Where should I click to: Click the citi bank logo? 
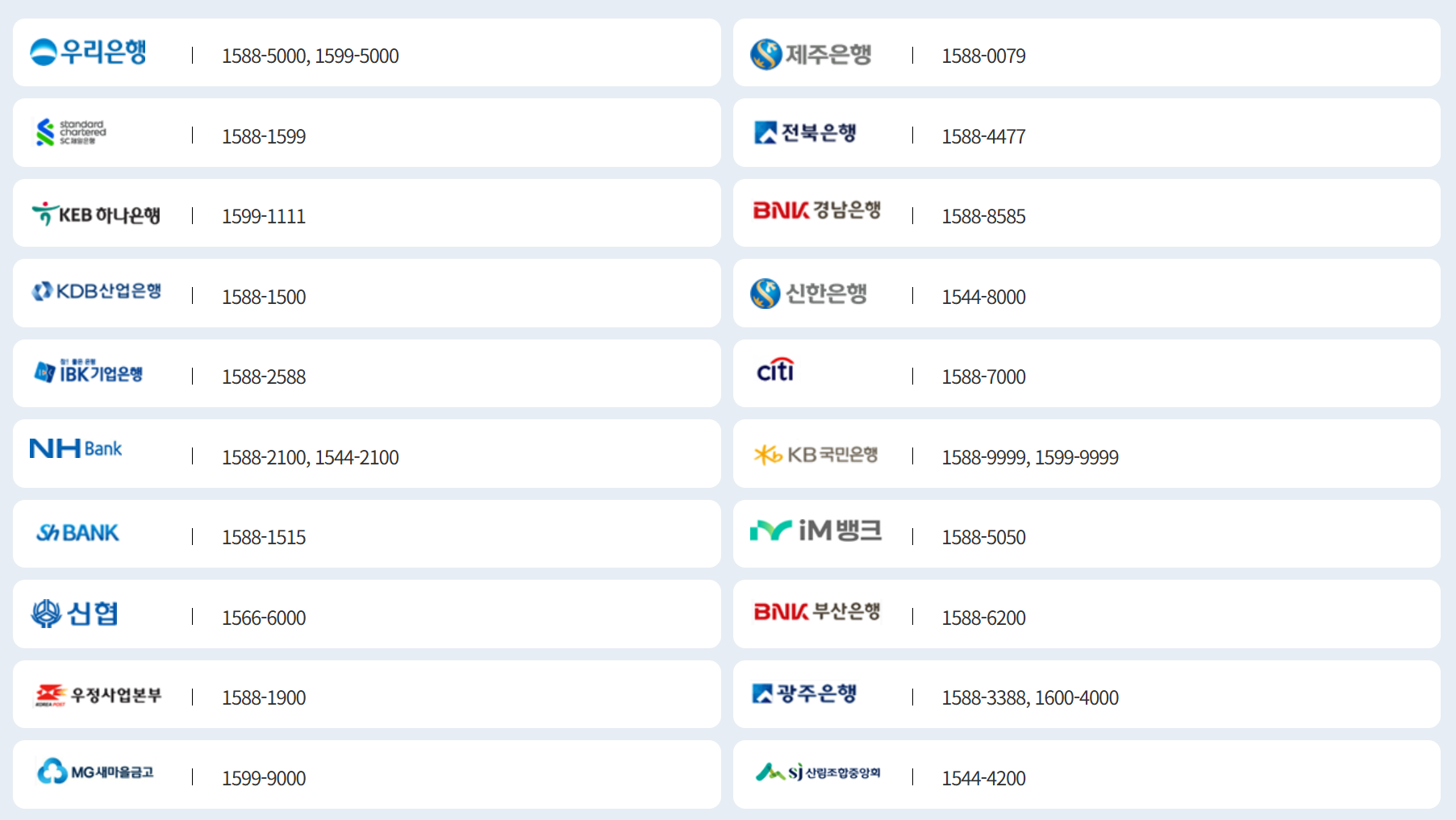775,370
